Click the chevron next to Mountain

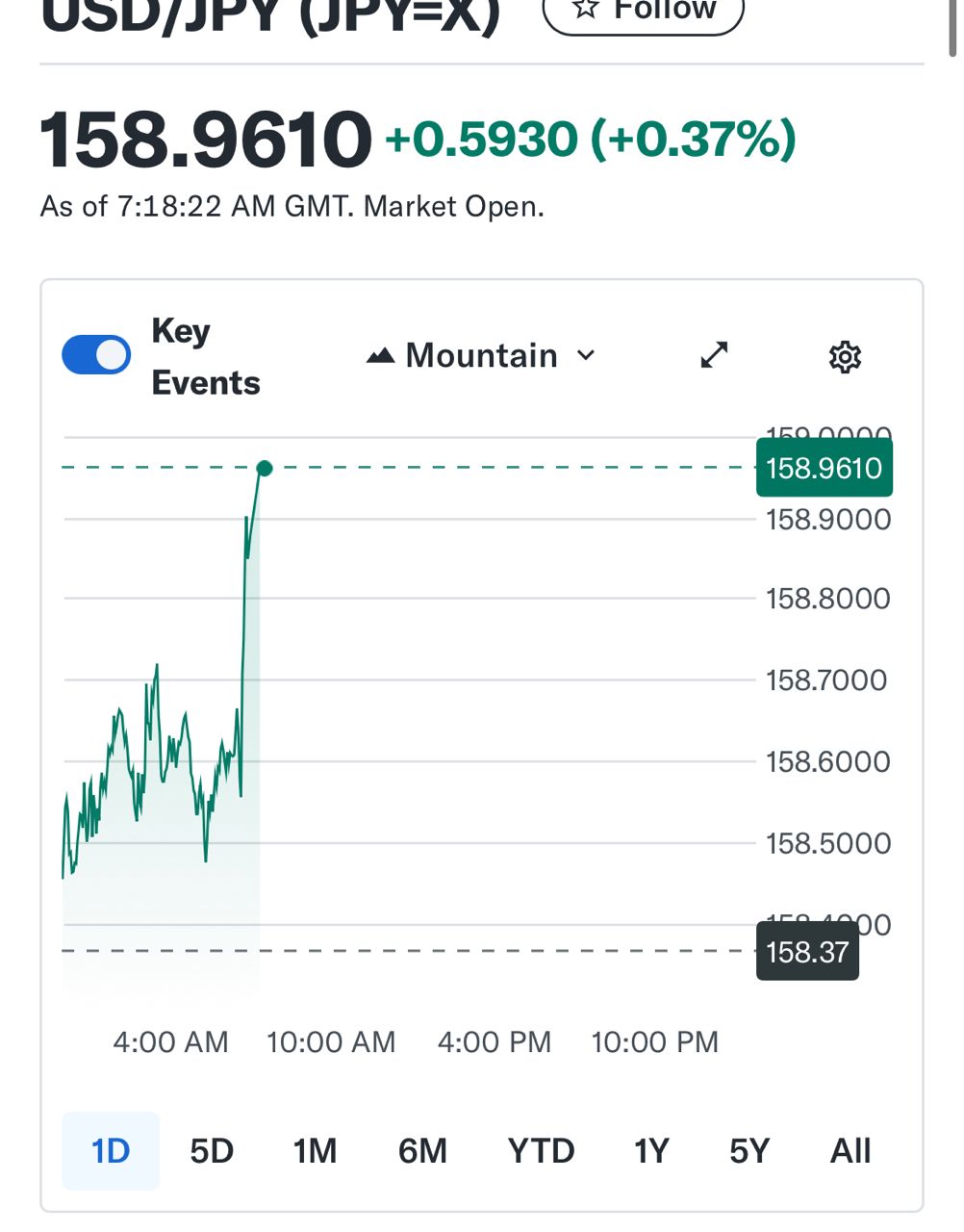(586, 355)
